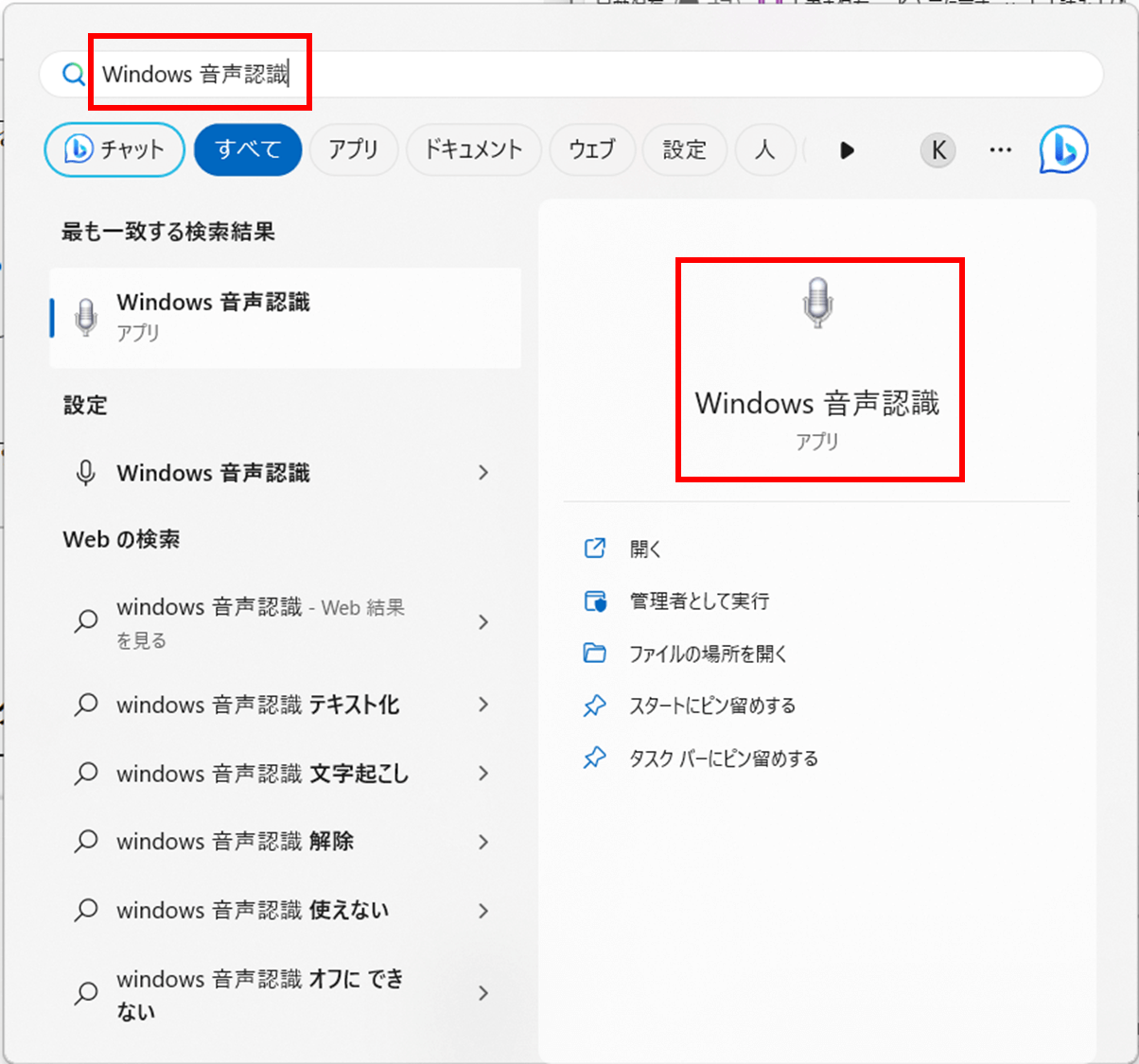The image size is (1139, 1064).
Task: Choose ファイルの場所を開く
Action: tap(709, 654)
